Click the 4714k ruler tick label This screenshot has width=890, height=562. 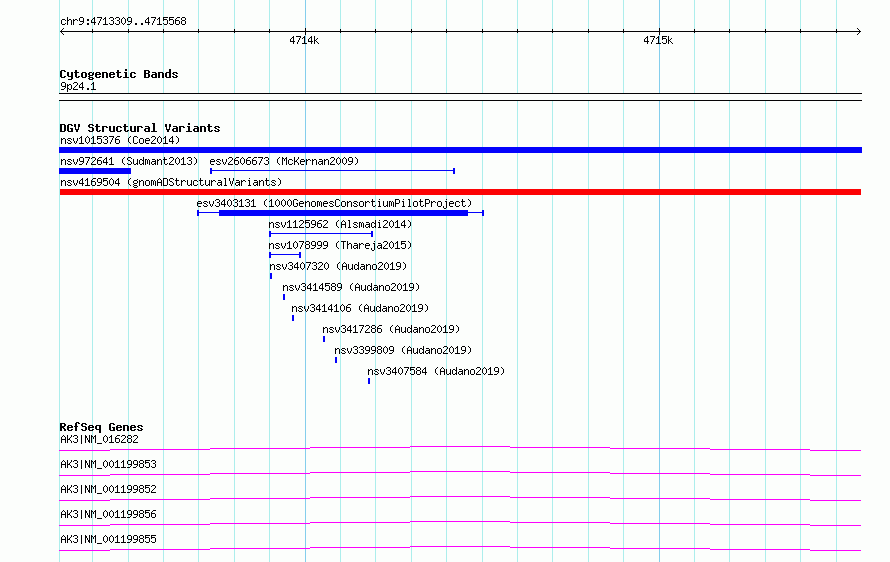pos(304,40)
